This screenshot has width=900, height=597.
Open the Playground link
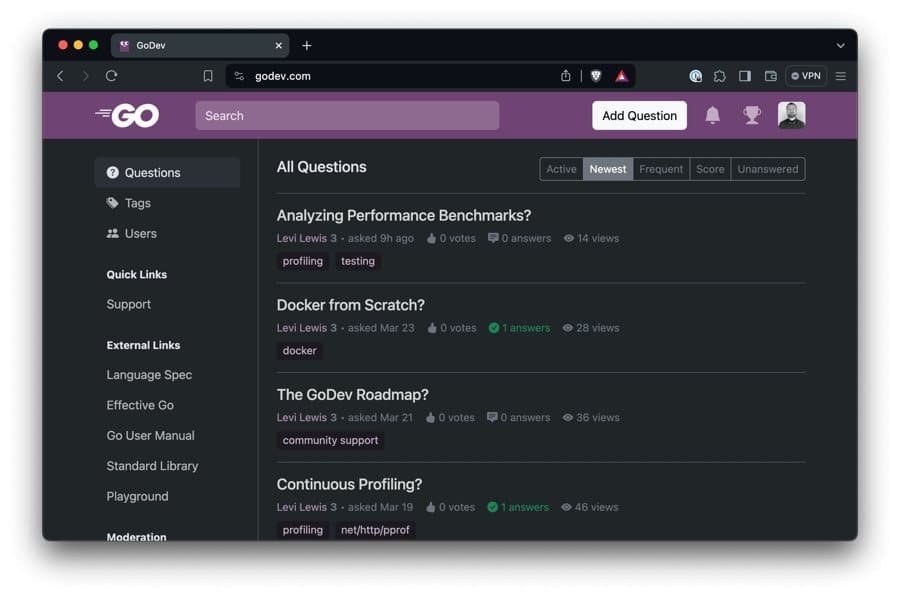[x=137, y=497]
